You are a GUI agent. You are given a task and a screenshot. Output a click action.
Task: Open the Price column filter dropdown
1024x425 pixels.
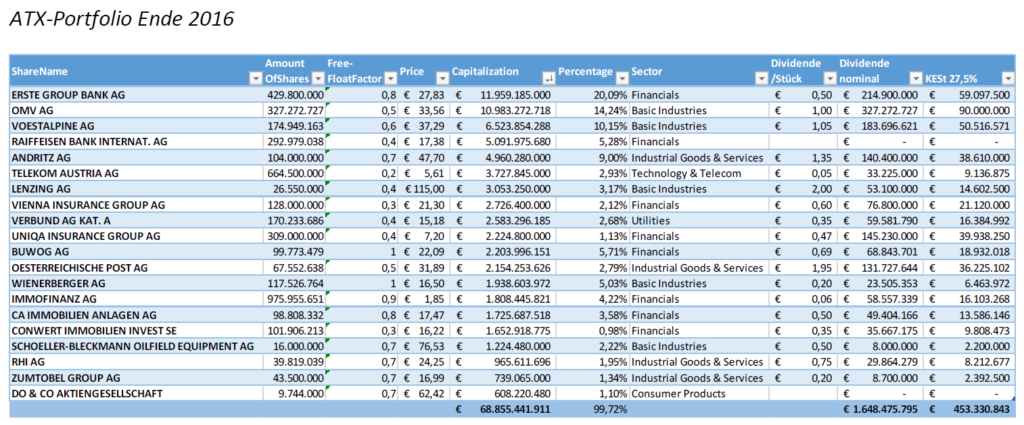[x=442, y=80]
